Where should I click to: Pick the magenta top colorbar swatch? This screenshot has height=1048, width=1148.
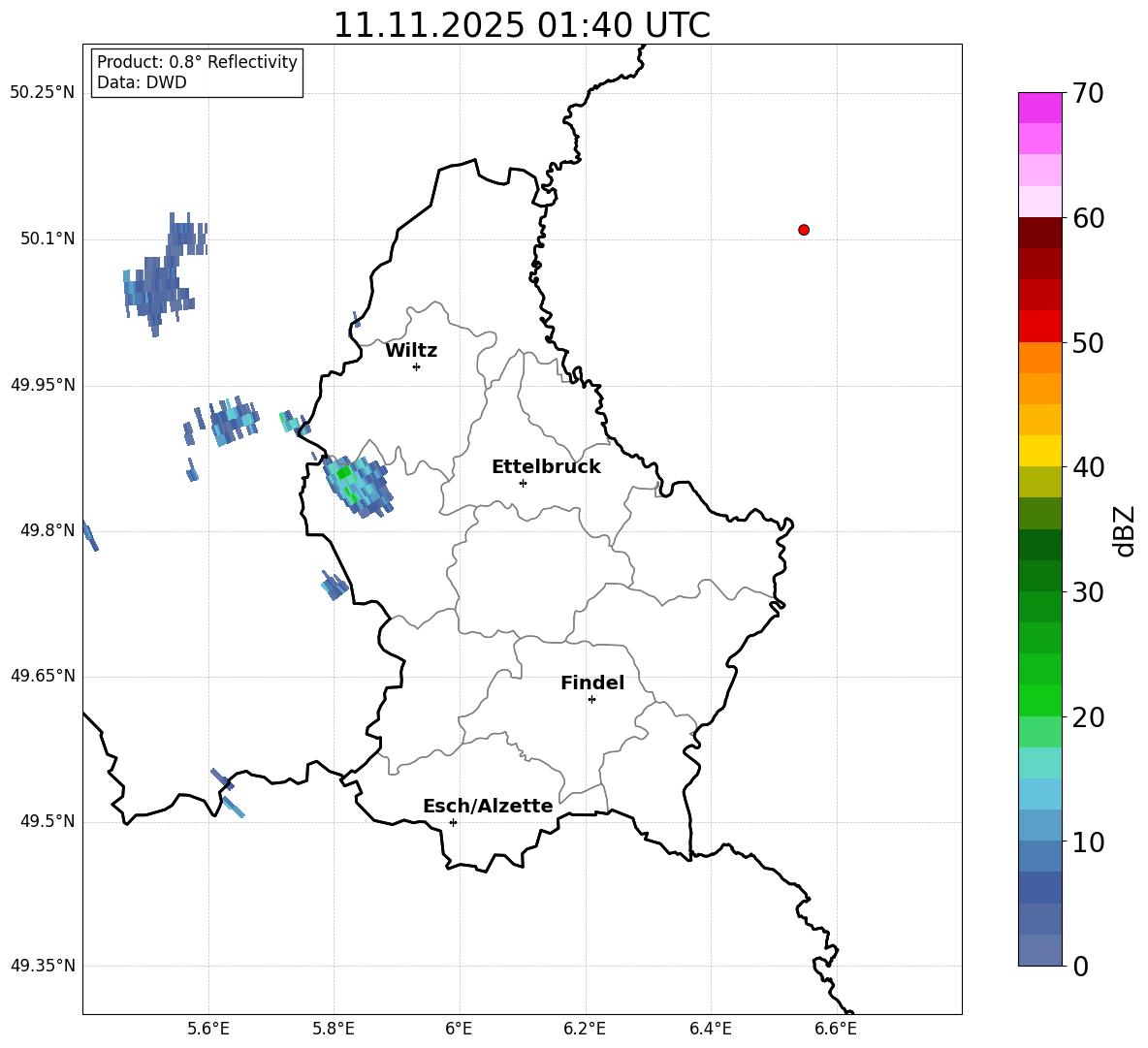point(1039,109)
